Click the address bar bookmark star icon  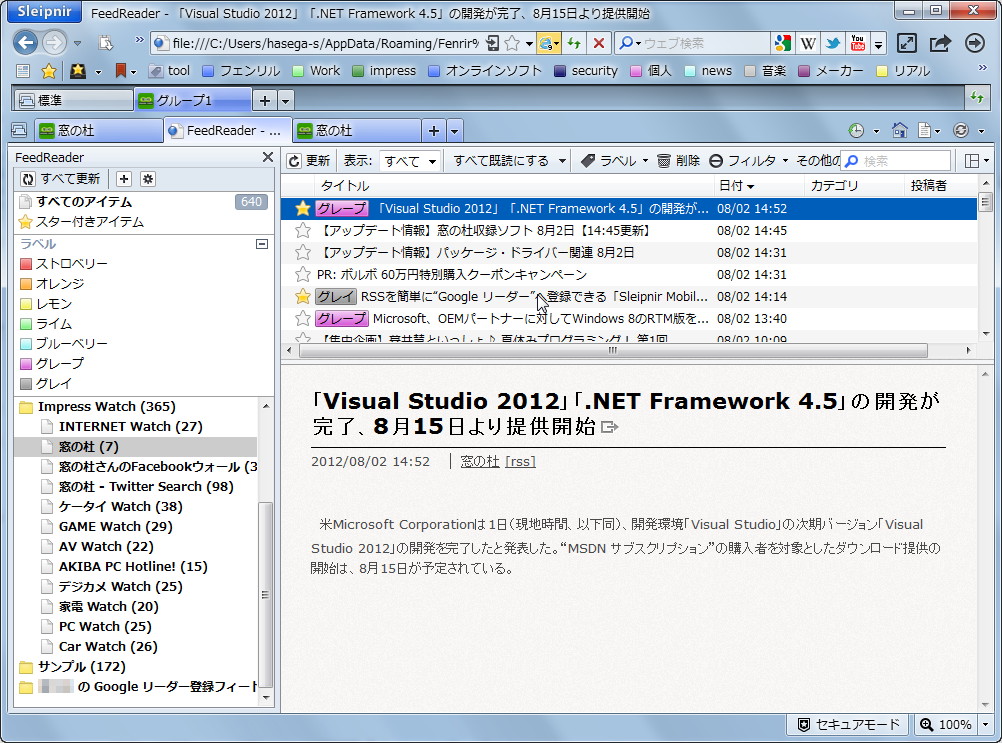512,43
